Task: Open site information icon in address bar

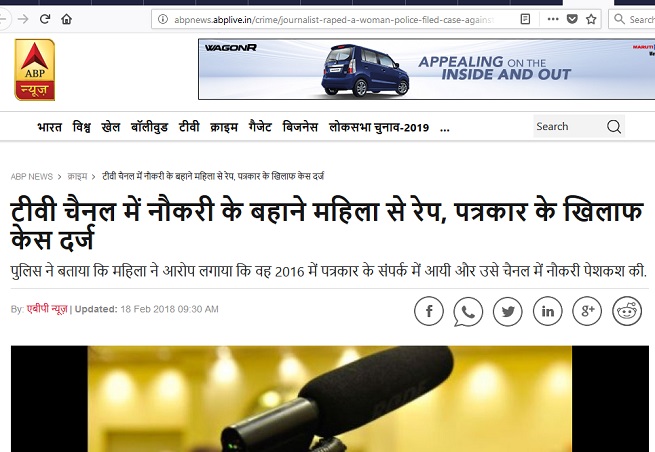Action: pos(163,19)
